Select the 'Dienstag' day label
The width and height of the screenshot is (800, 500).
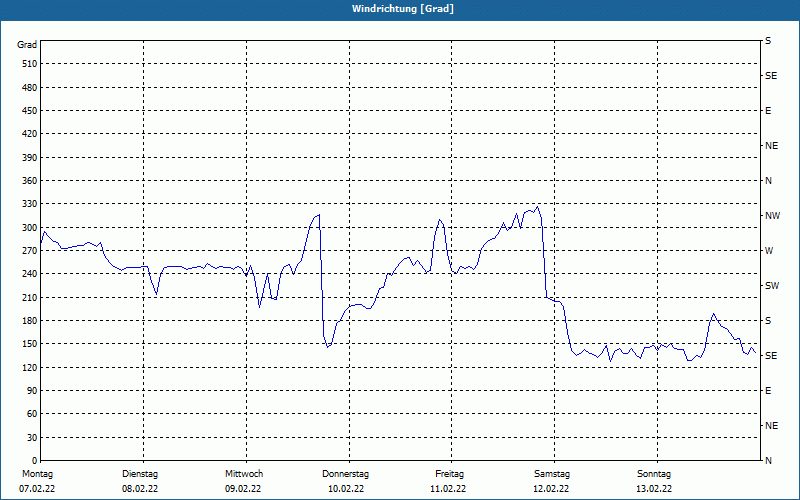coord(140,474)
